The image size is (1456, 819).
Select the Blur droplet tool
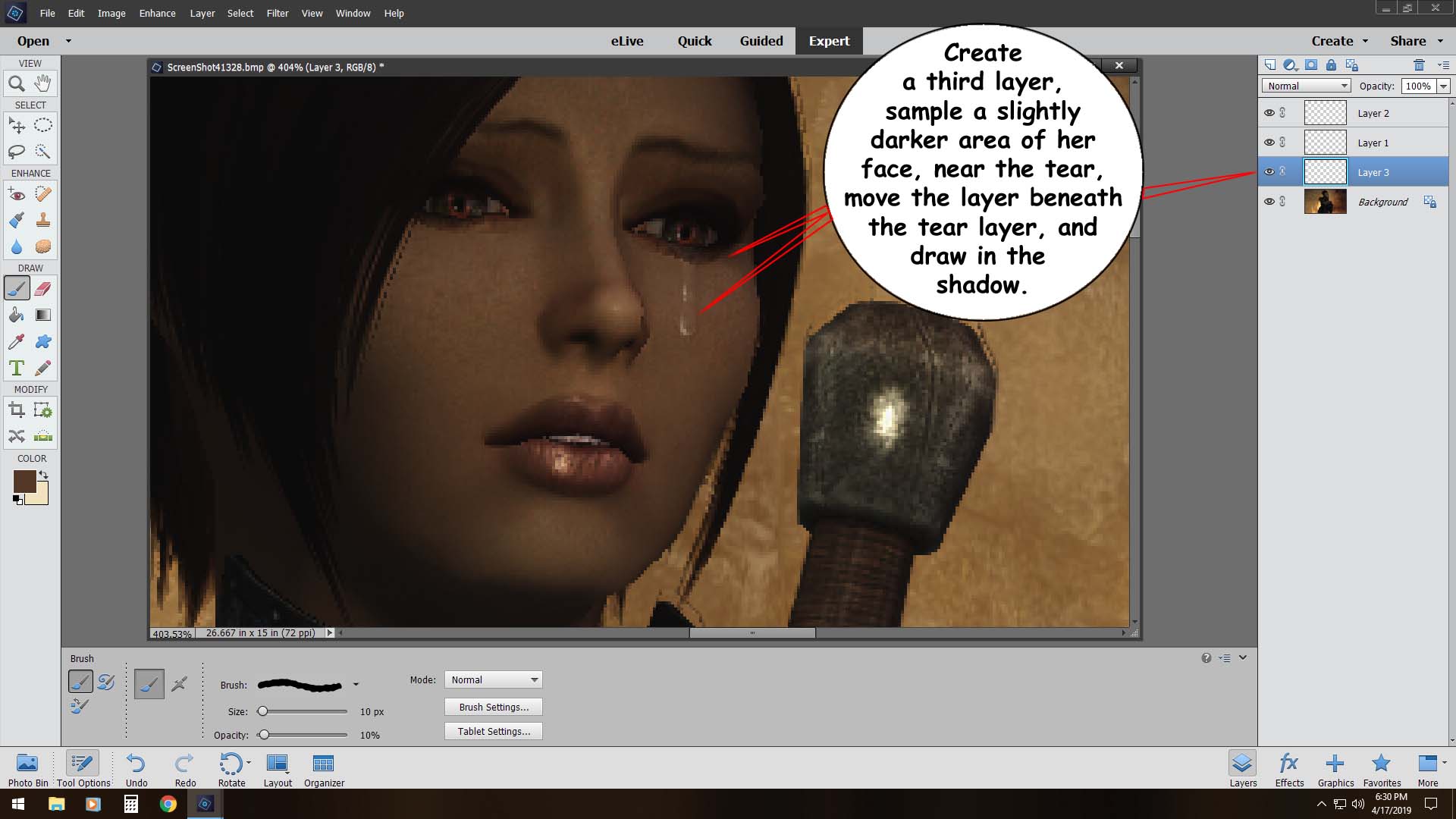point(17,246)
